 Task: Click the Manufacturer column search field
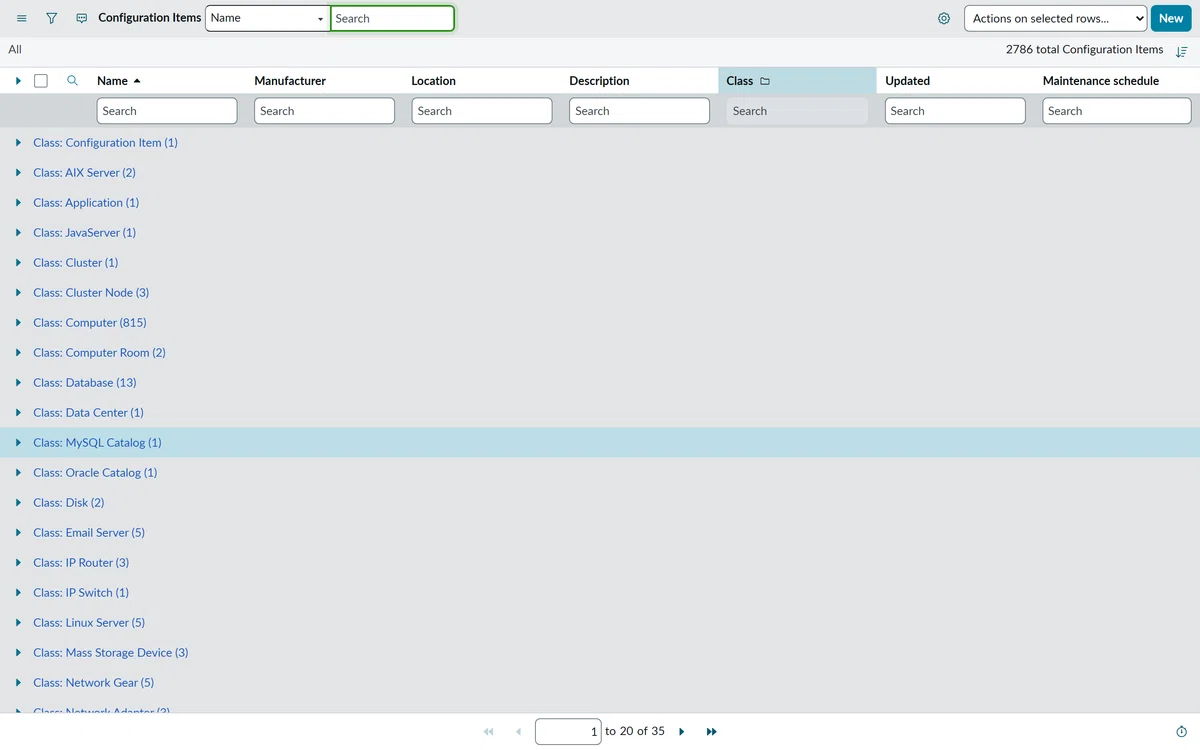(x=324, y=111)
